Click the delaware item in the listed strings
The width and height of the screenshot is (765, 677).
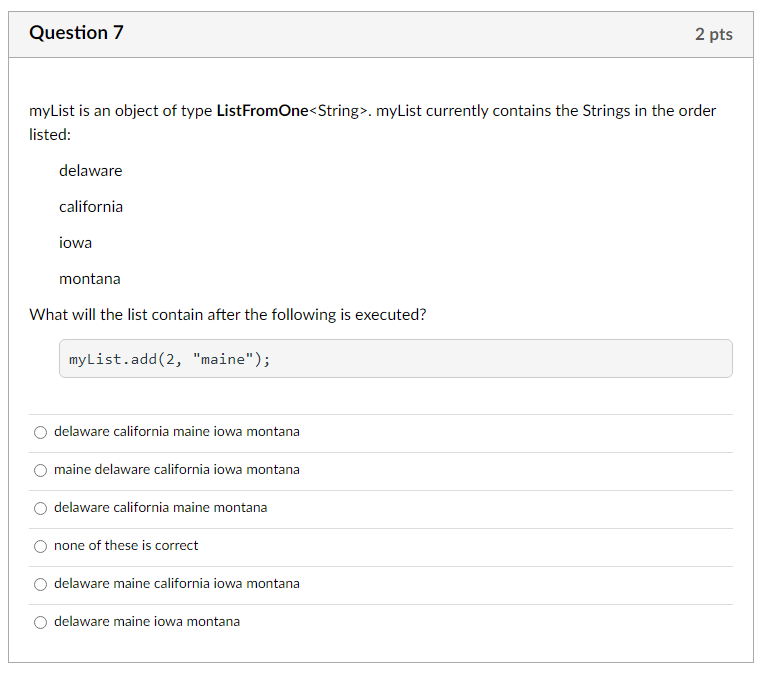91,171
